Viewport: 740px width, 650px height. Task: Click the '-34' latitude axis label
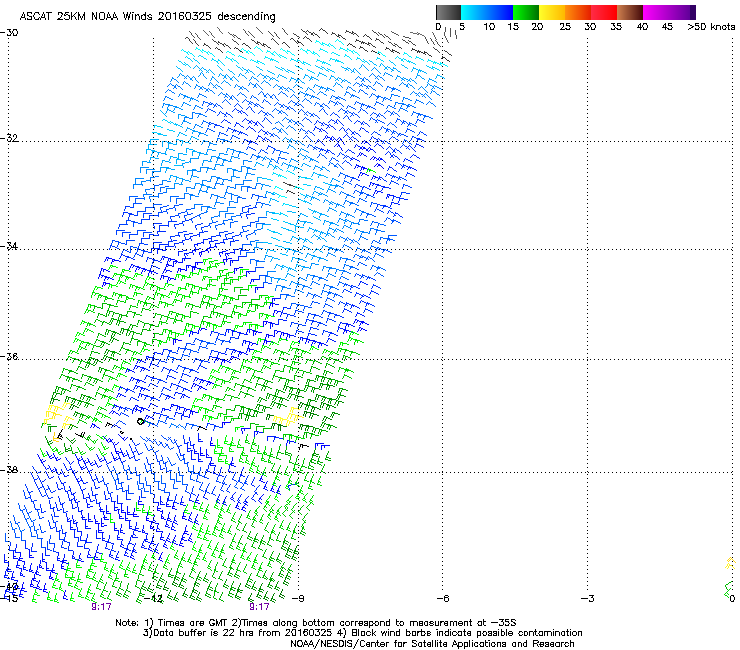(x=9, y=246)
